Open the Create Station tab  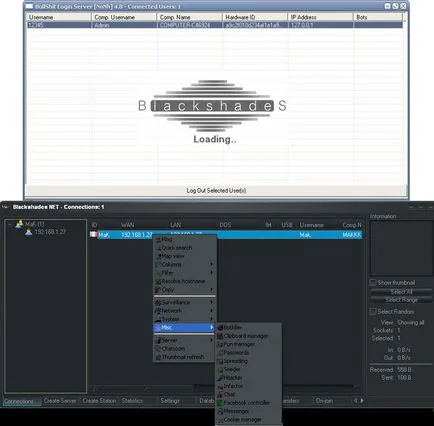coord(99,401)
